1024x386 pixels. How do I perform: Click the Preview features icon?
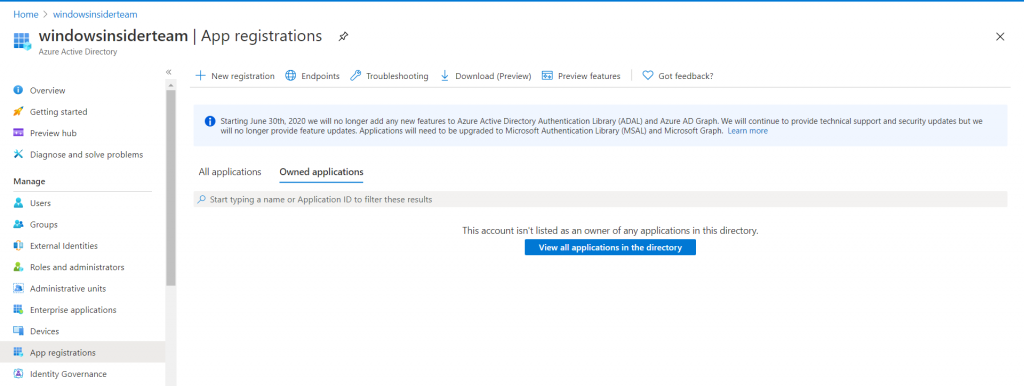[x=547, y=76]
